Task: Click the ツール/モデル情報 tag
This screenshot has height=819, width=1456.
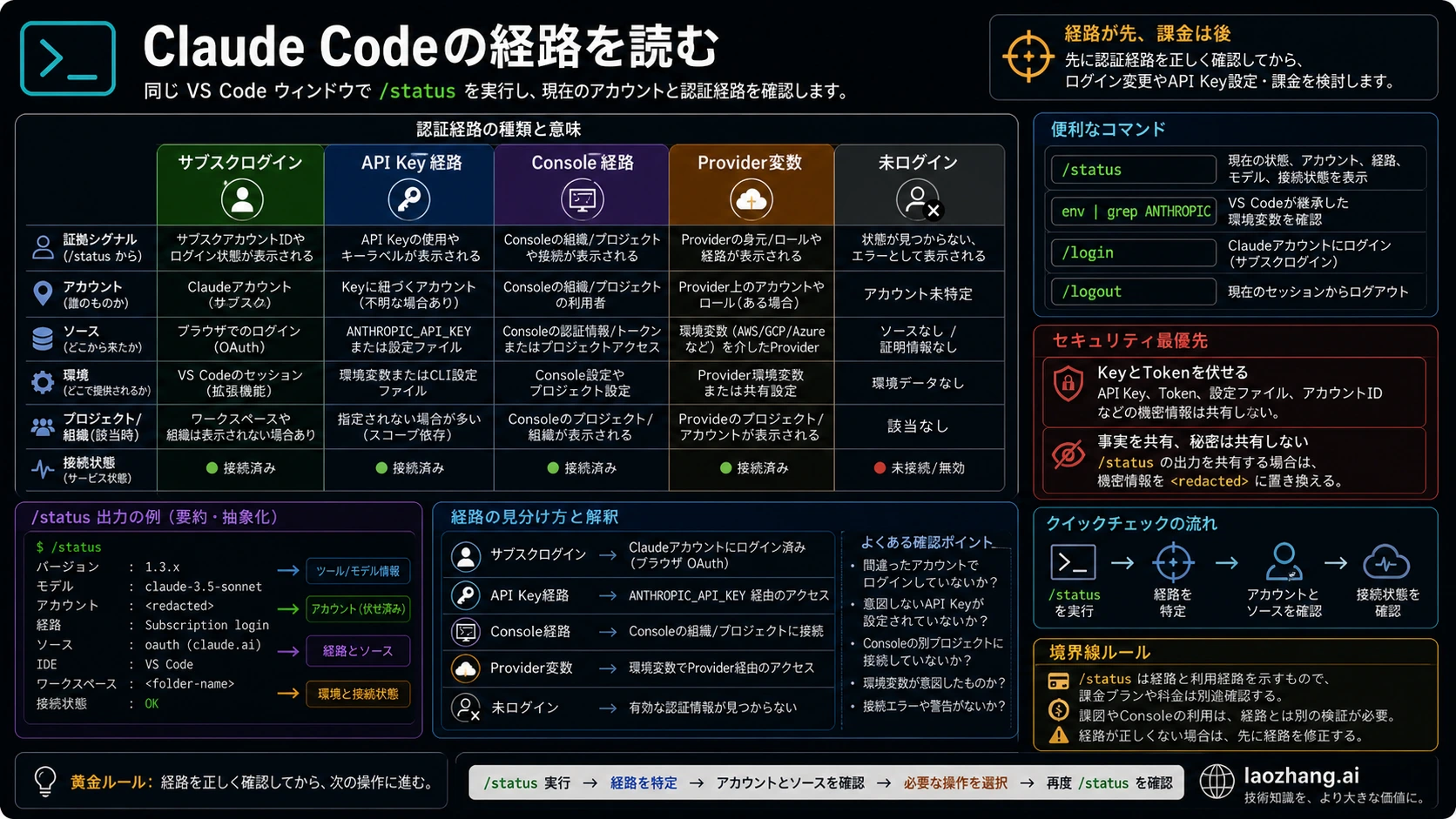Action: pos(358,571)
